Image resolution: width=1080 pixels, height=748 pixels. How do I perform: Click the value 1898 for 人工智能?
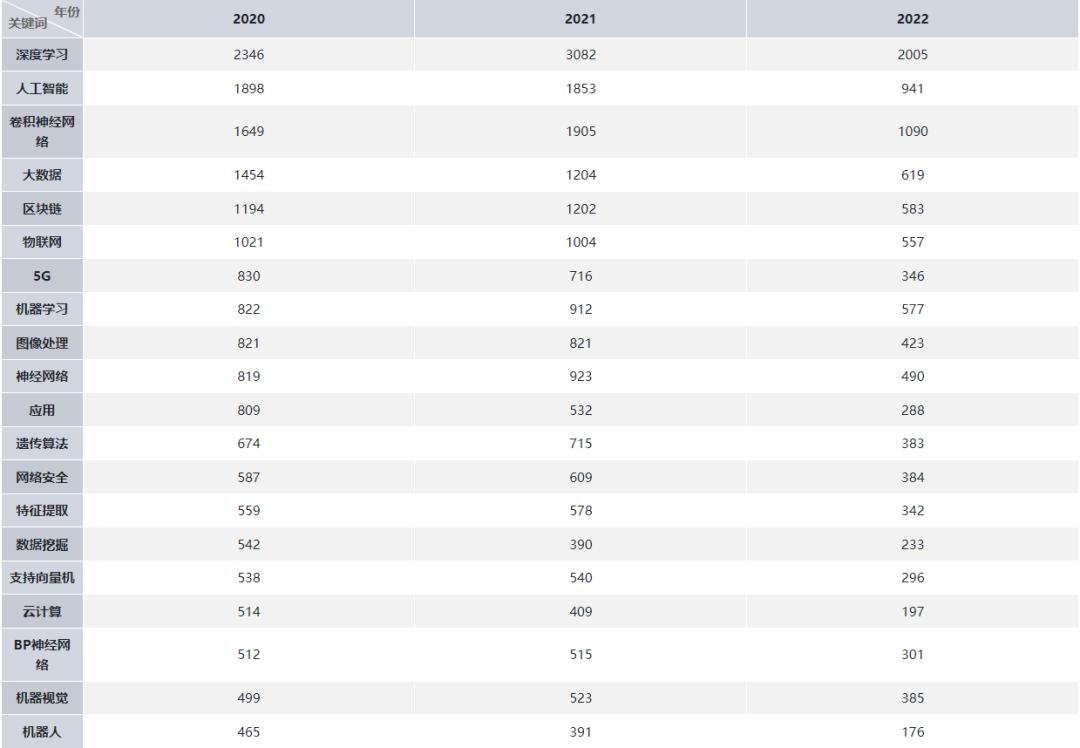[249, 88]
